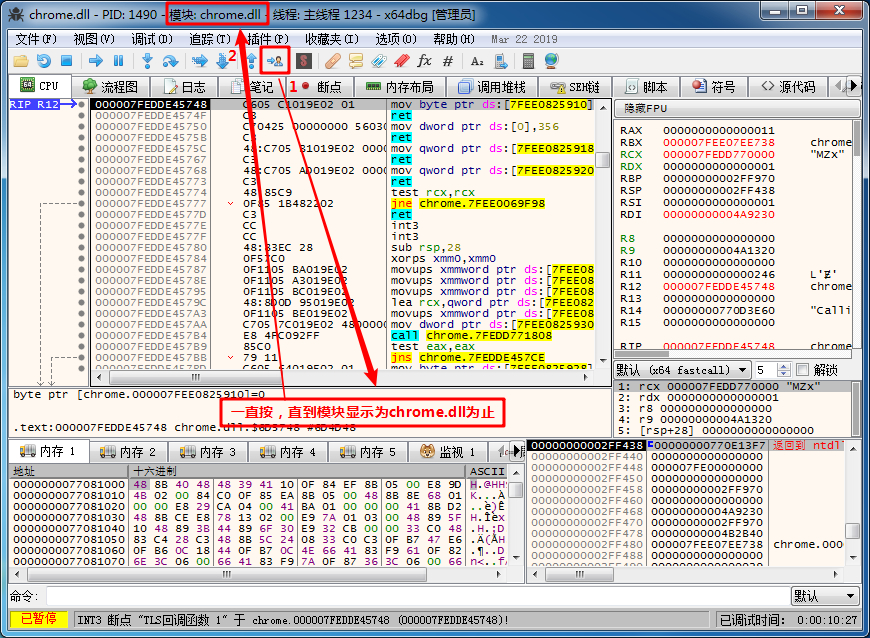Open the 选项(O) menu
Viewport: 870px width, 638px height.
[x=396, y=39]
